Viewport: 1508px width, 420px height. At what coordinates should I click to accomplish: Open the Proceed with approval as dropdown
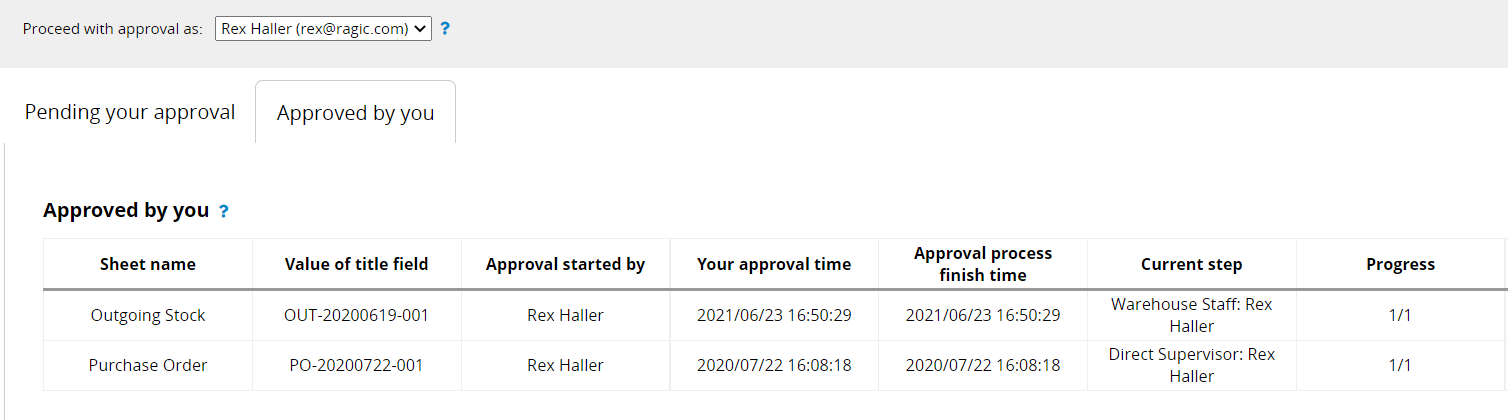click(323, 29)
